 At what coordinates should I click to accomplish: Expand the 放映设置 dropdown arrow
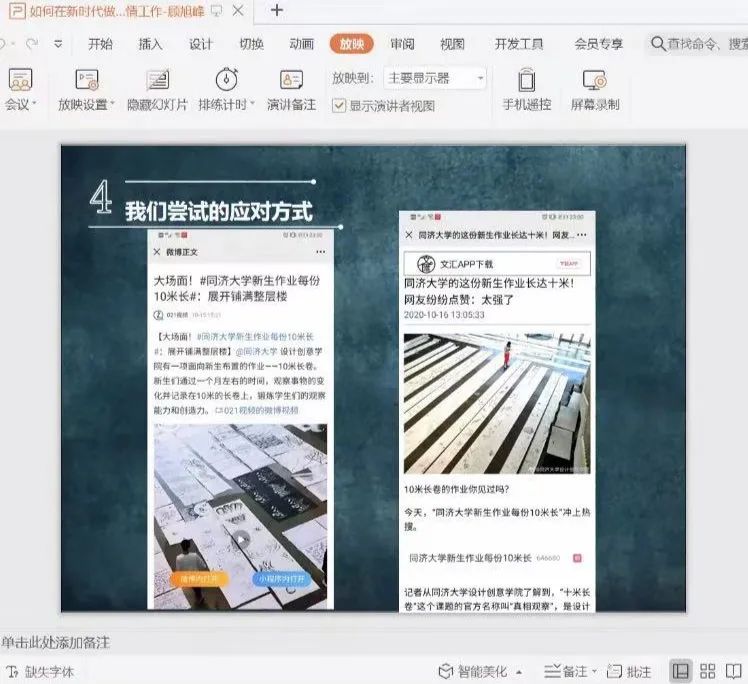click(112, 103)
